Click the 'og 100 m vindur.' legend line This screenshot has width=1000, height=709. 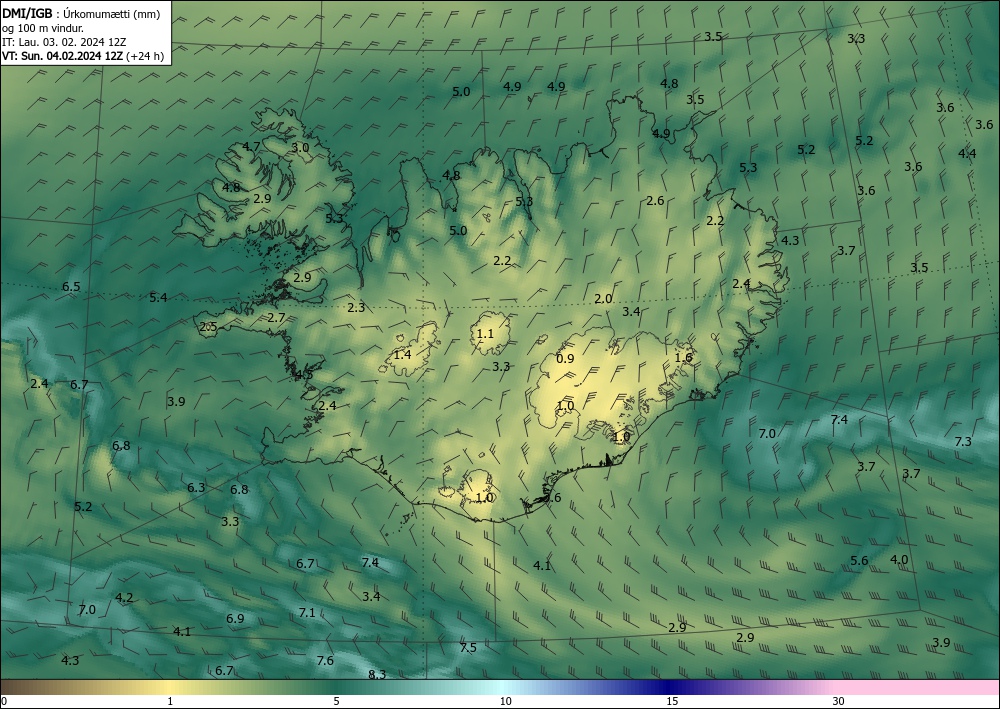pos(43,28)
